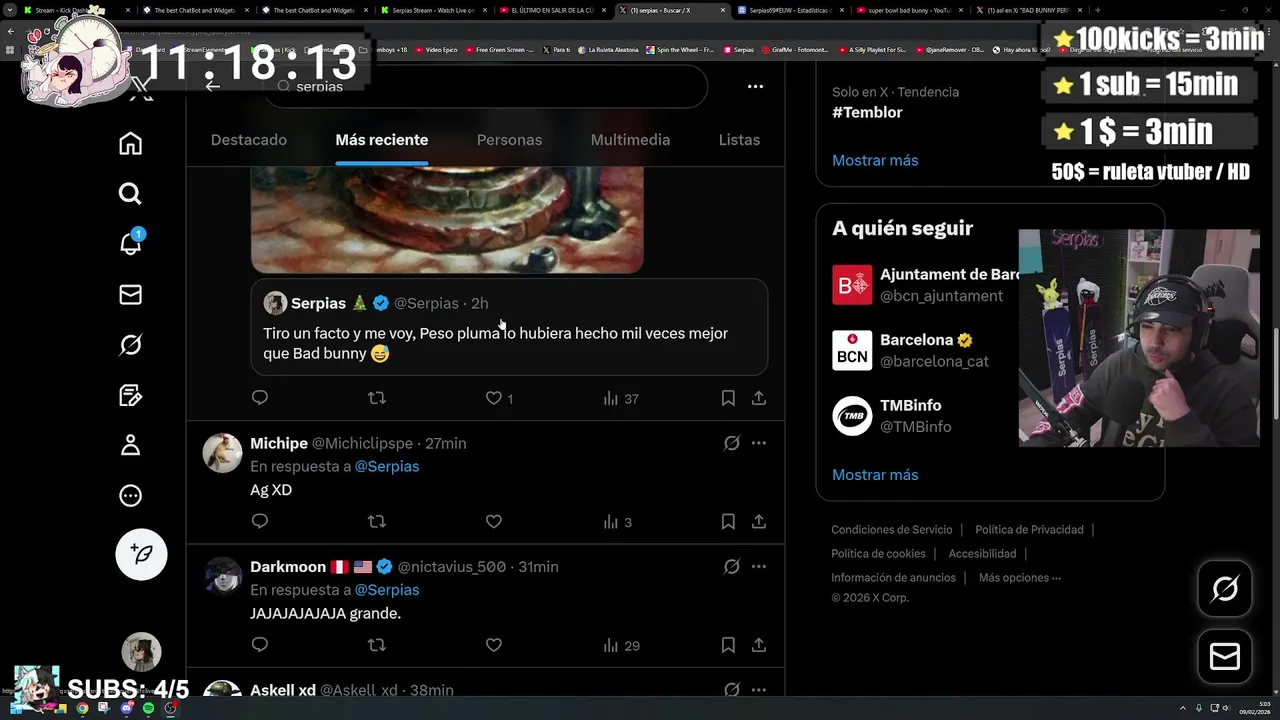Open Grok action on Darkmoon's tweet
1280x720 pixels.
tap(732, 567)
